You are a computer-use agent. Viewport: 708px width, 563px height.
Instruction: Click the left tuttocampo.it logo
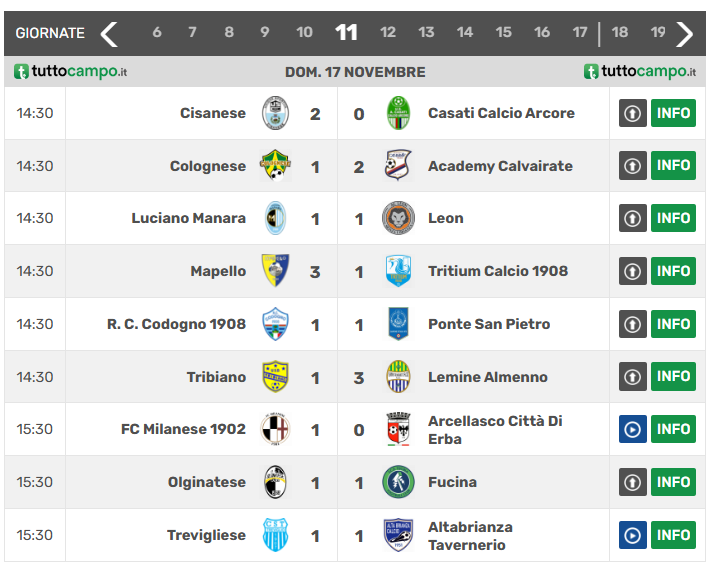click(70, 72)
